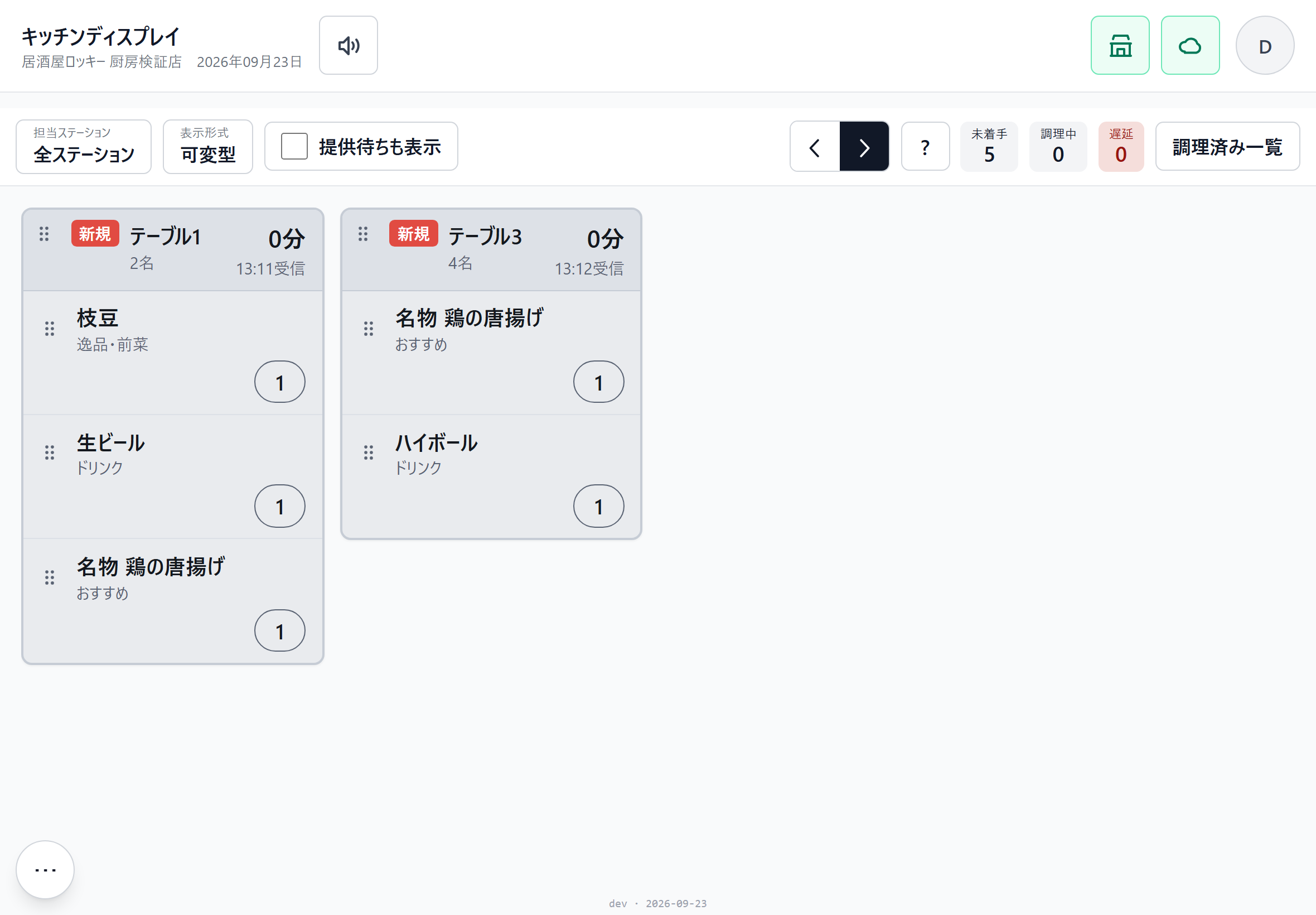Select the 遅延 0 status counter
1316x915 pixels.
(1121, 146)
